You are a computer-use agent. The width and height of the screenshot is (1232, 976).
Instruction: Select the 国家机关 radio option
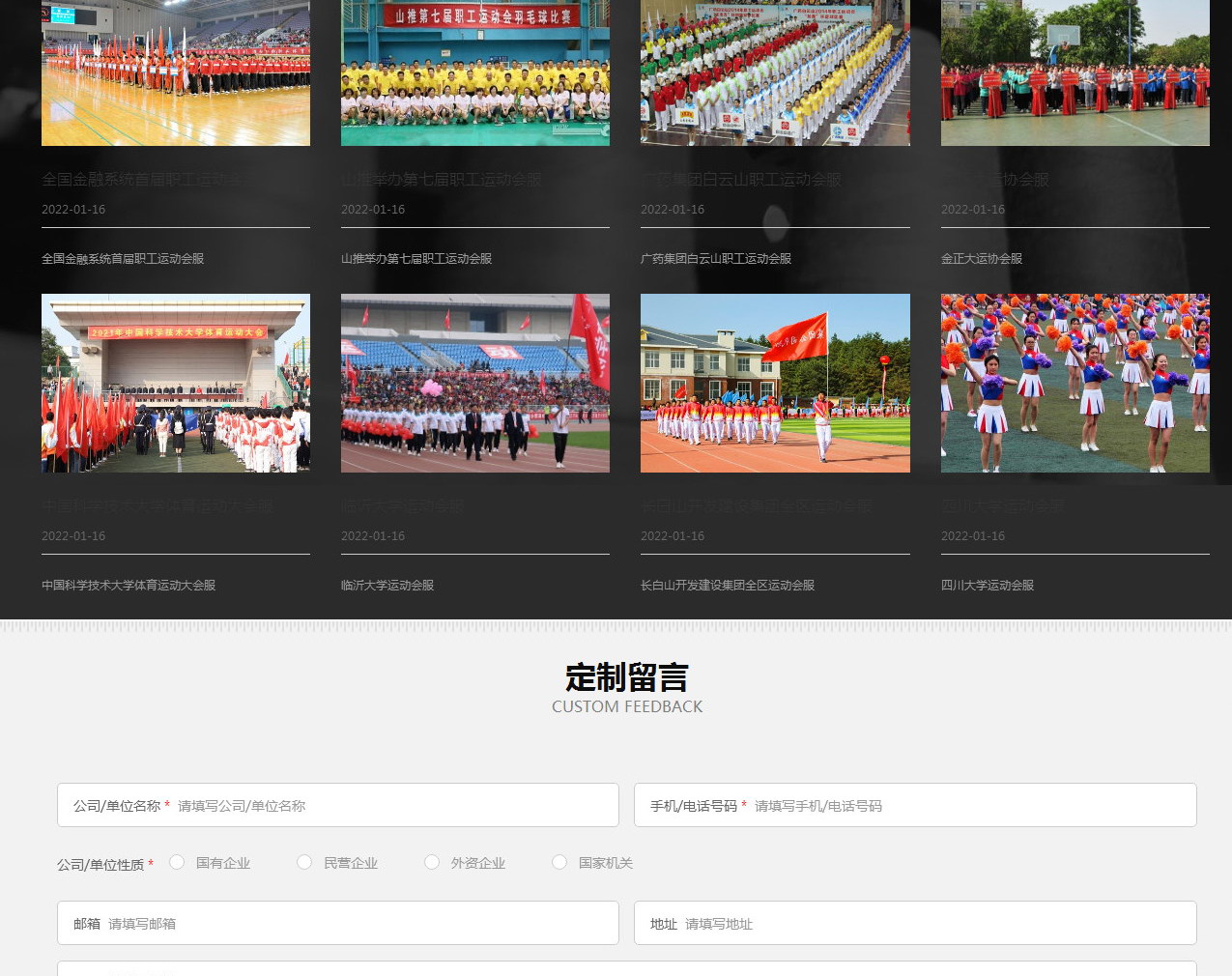point(559,862)
